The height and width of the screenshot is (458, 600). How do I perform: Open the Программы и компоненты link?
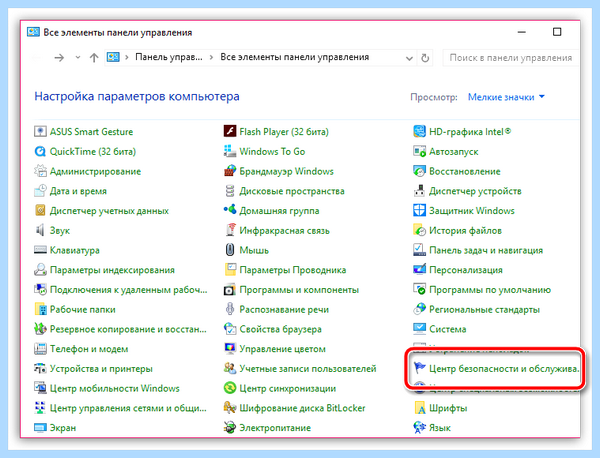tap(299, 290)
